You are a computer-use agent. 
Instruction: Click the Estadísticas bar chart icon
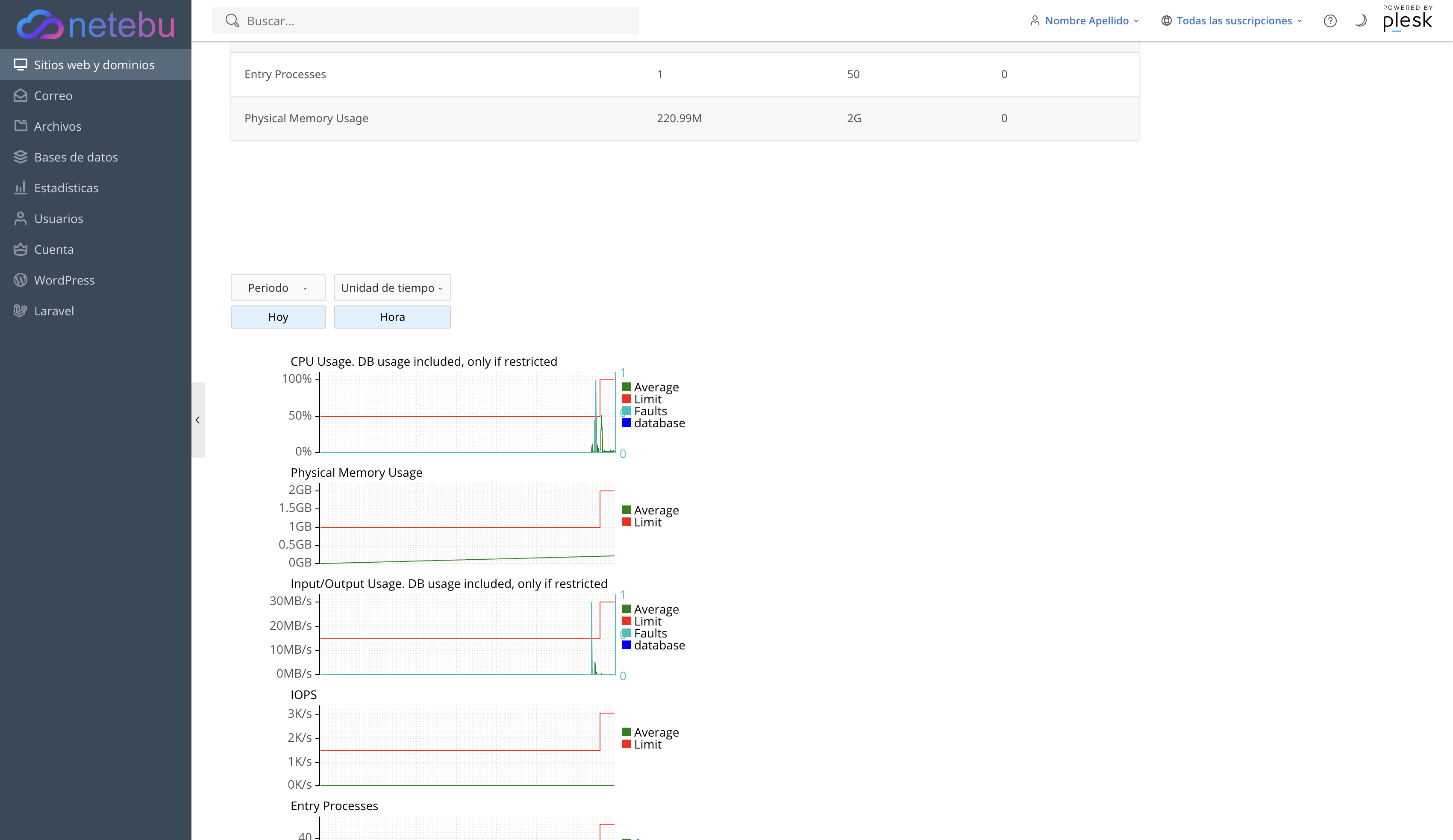pos(20,188)
